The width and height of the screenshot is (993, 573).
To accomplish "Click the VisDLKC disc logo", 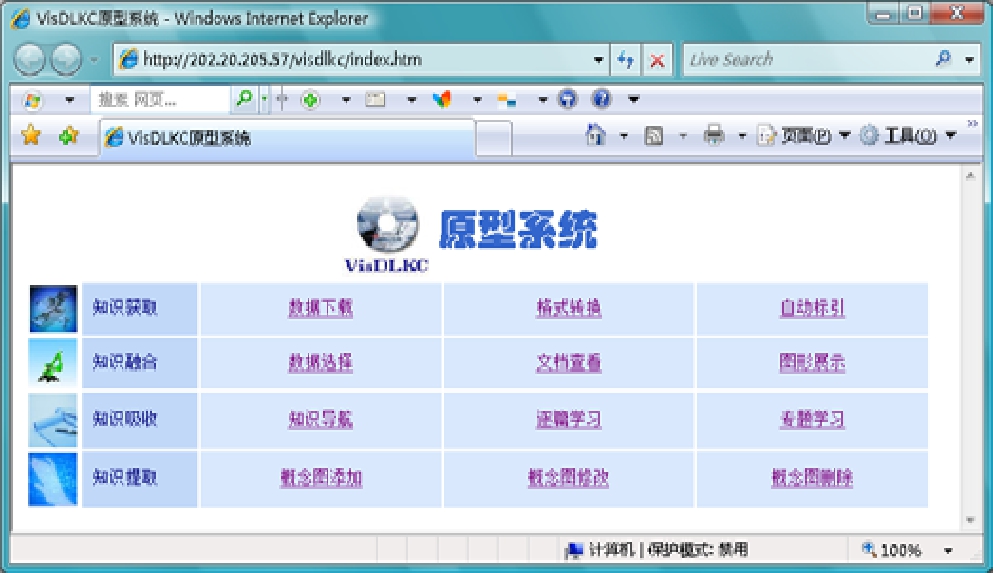I will point(388,224).
